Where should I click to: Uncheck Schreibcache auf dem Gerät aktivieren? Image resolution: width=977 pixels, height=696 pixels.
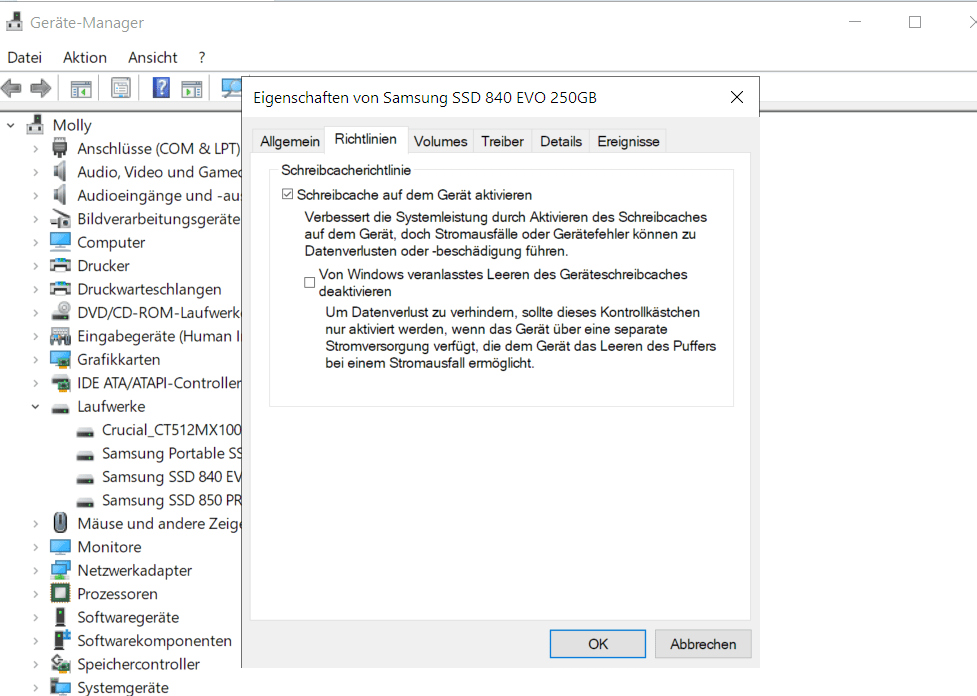[287, 194]
